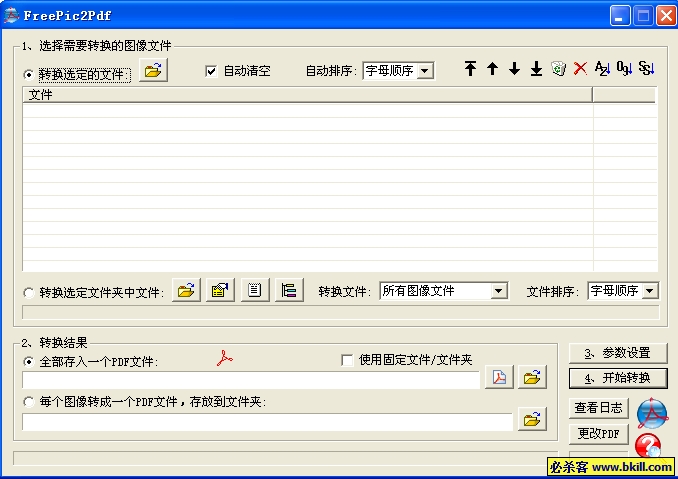
Task: Click the per-image PDF folder path field
Action: click(267, 422)
